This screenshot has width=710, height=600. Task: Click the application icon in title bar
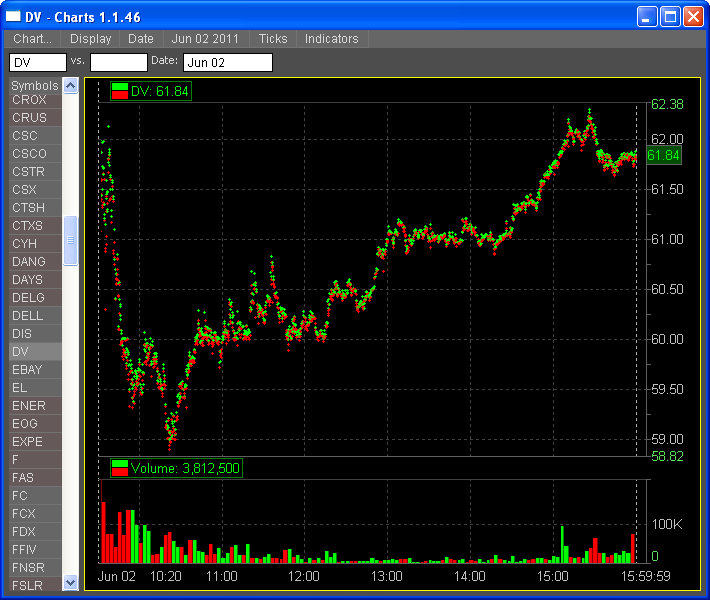[13, 17]
